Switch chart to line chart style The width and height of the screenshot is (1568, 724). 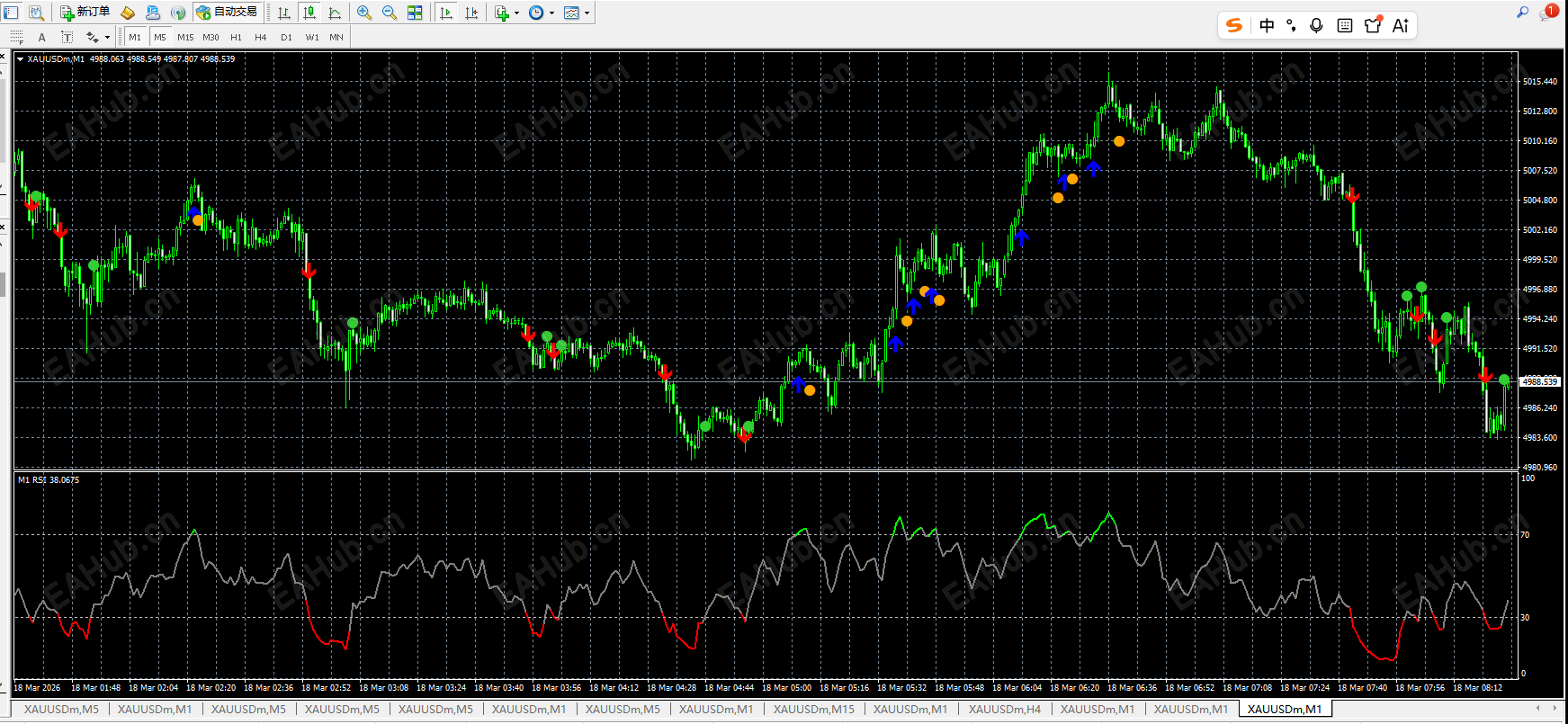pos(335,13)
